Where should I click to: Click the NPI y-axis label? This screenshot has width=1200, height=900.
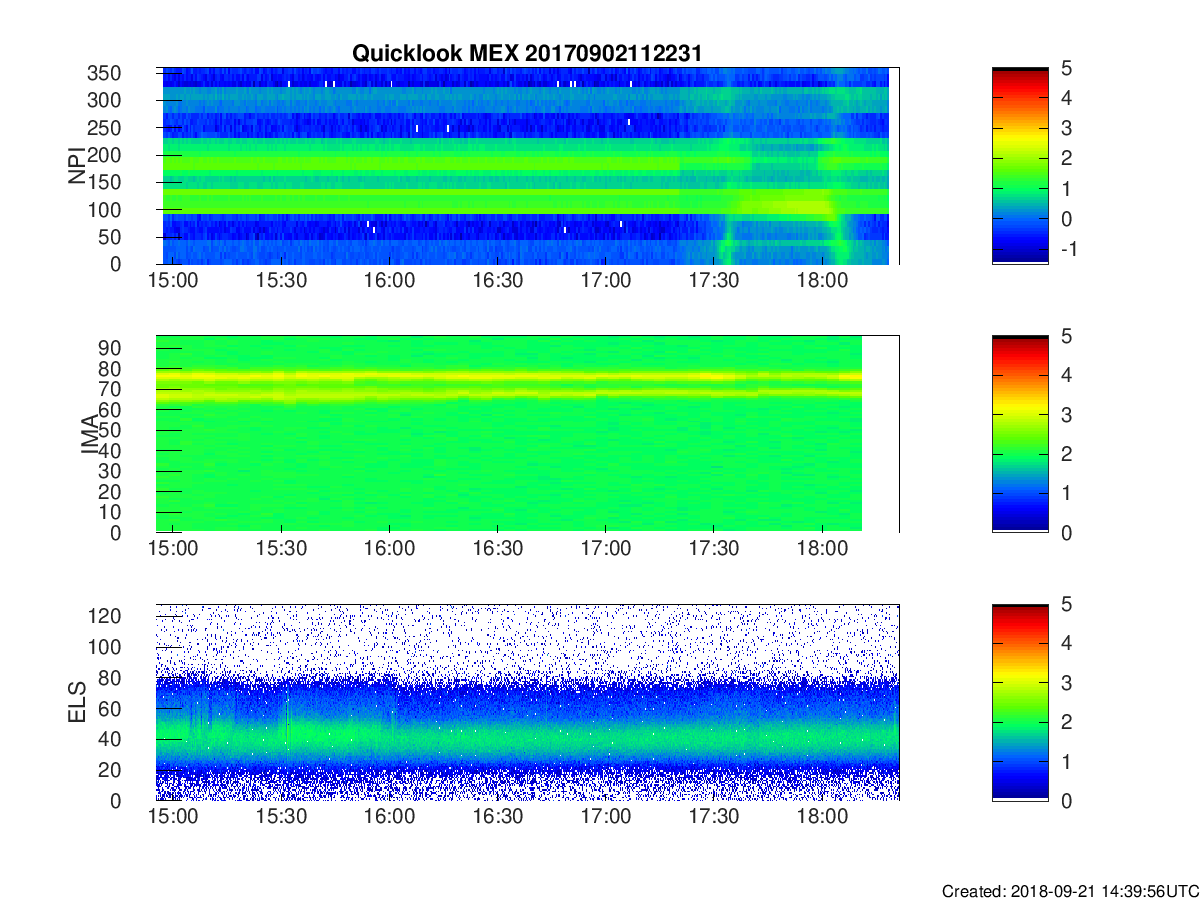point(76,166)
